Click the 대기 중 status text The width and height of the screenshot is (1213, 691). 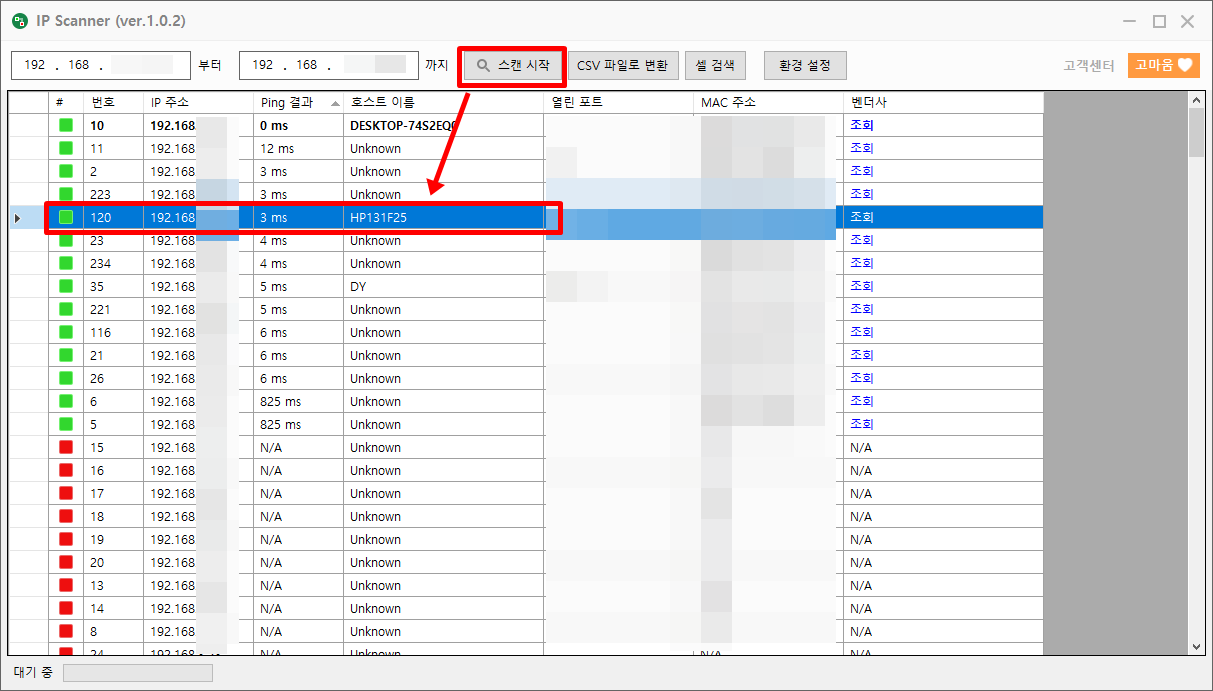click(33, 673)
